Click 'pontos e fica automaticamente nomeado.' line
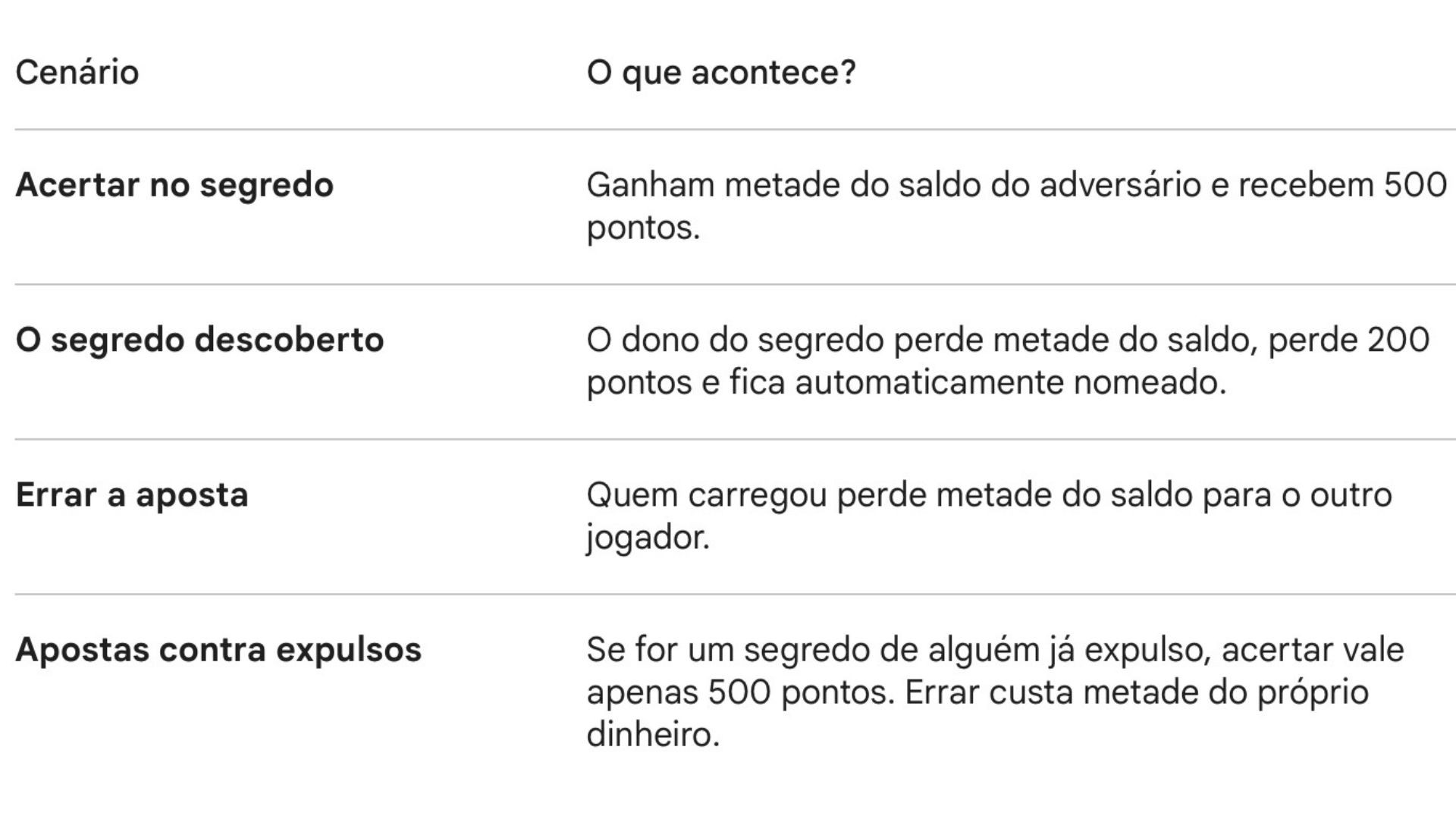Screen dimensions: 1456x819 pos(906,382)
